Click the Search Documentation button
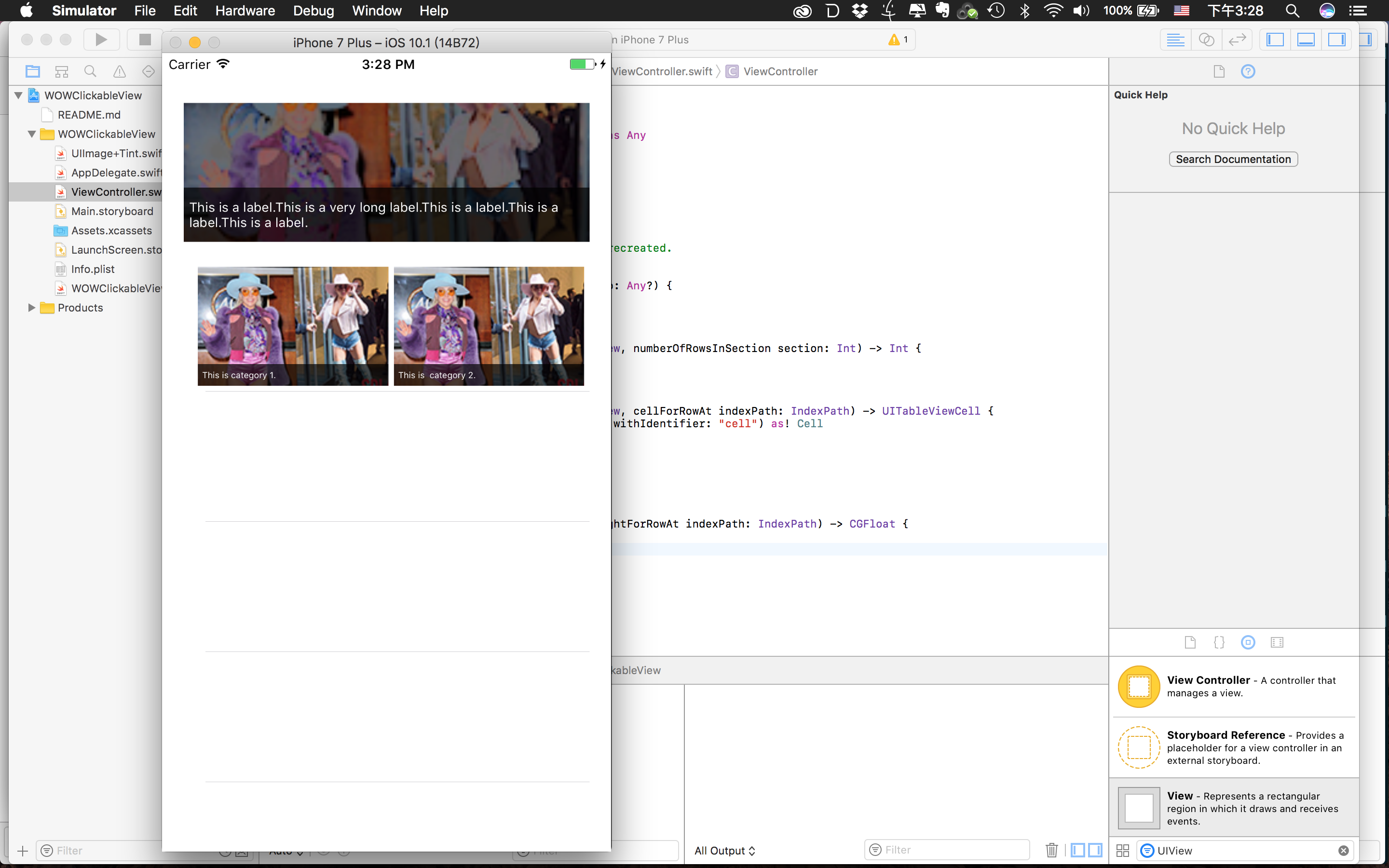Image resolution: width=1389 pixels, height=868 pixels. pyautogui.click(x=1233, y=159)
